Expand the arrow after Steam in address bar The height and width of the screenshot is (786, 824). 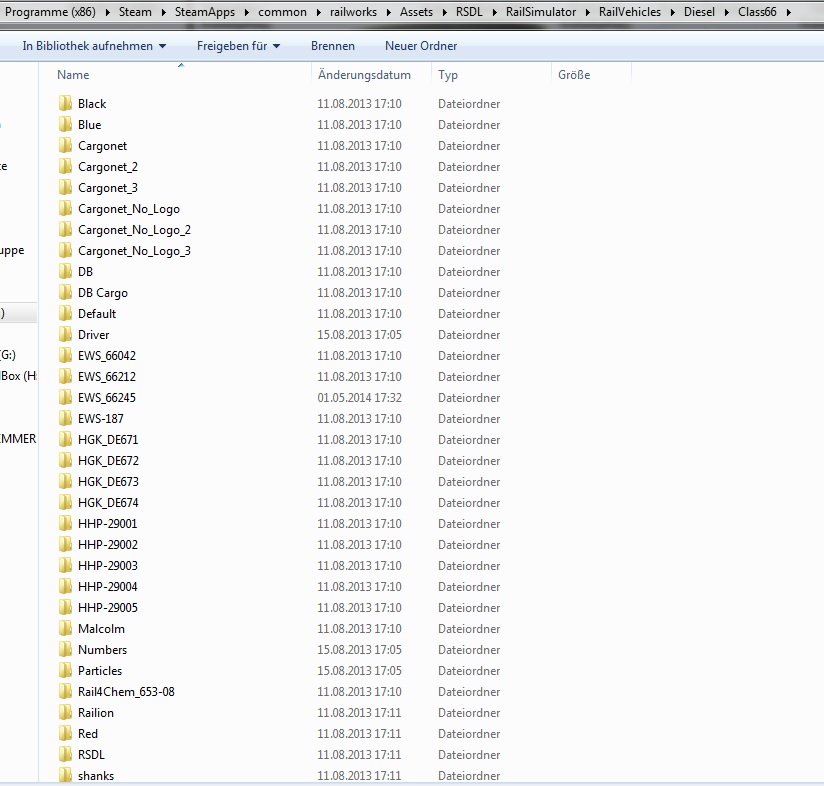click(x=163, y=12)
